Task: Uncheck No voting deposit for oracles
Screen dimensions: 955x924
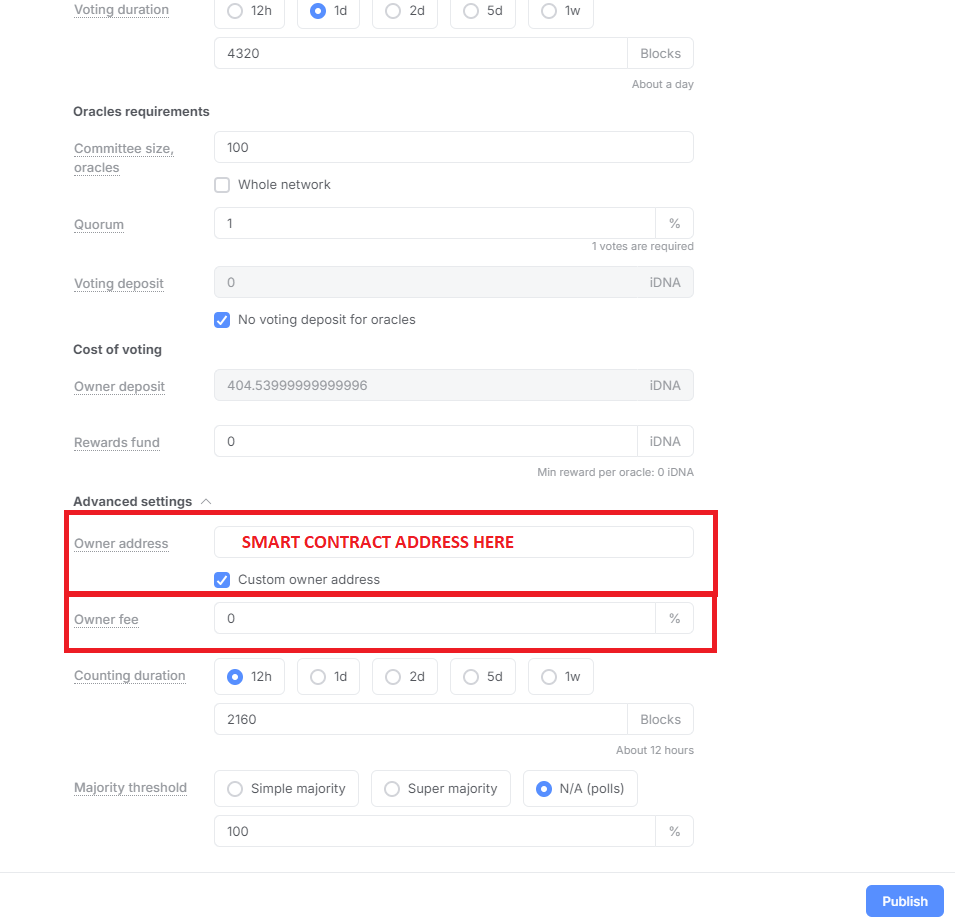Action: 222,320
